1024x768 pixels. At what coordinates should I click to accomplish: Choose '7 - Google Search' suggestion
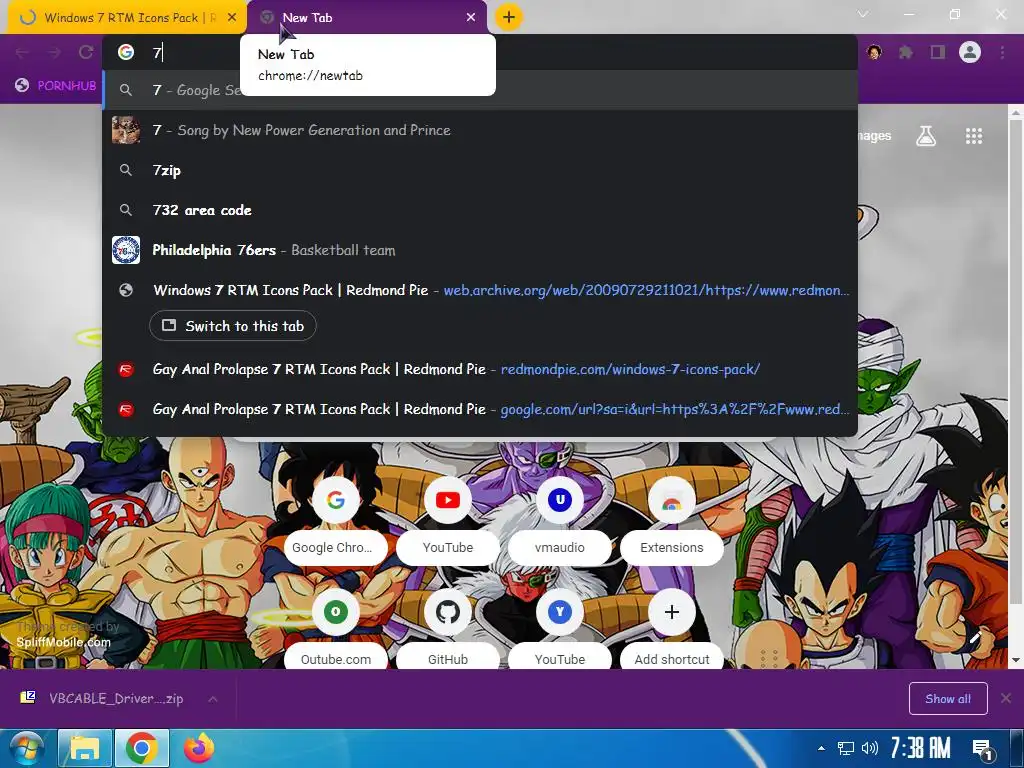pos(479,90)
